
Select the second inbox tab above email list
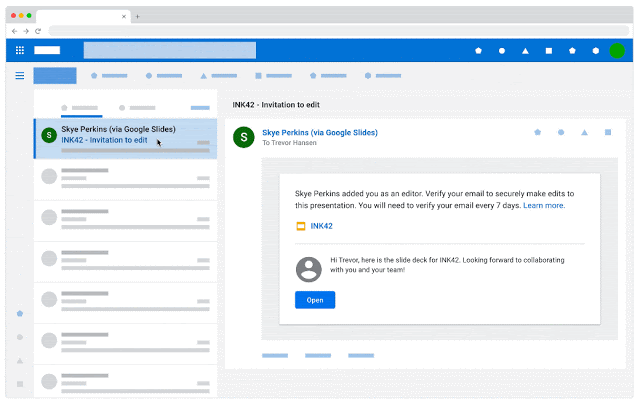pos(135,106)
